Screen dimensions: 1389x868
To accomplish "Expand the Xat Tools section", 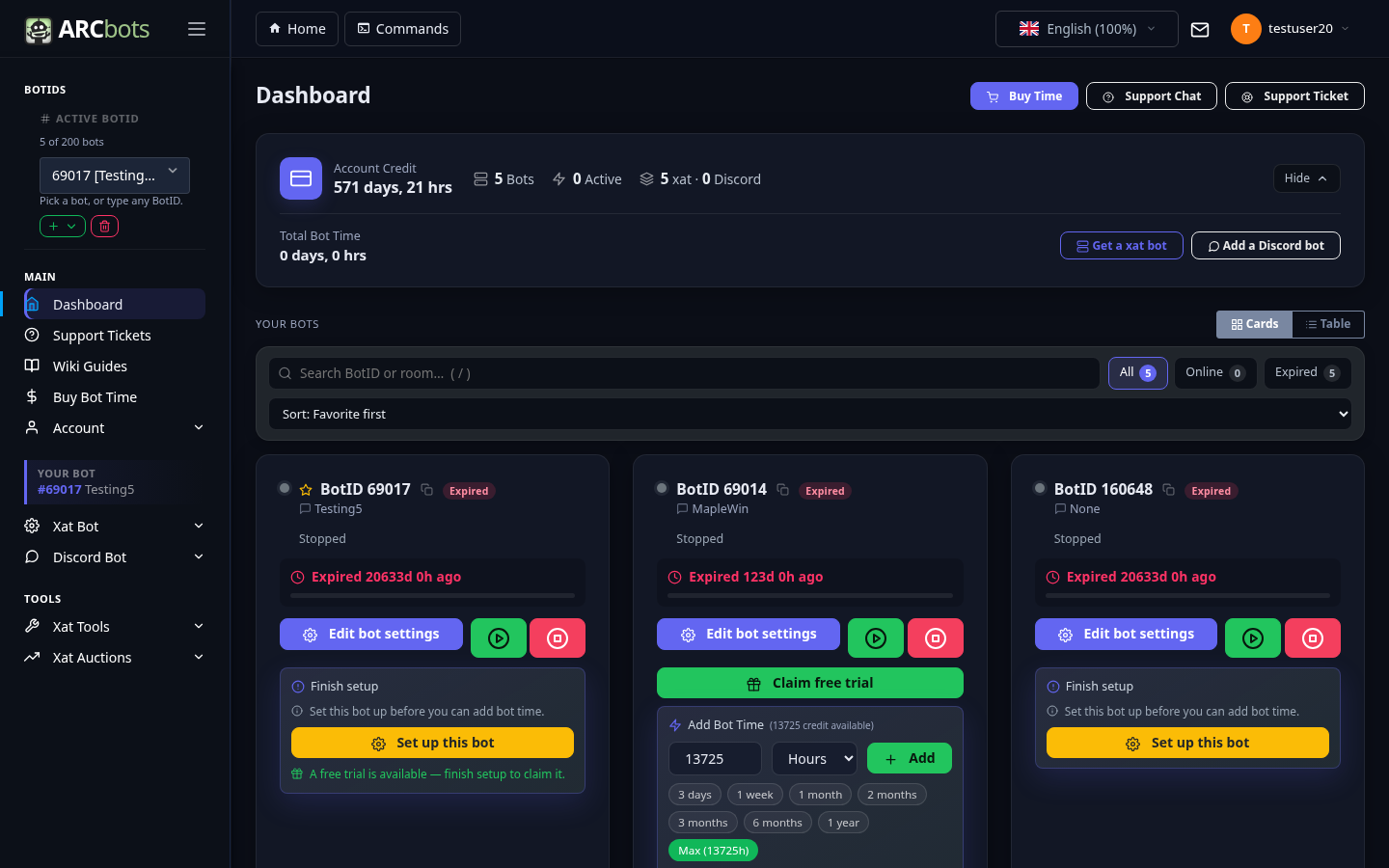I will point(115,627).
